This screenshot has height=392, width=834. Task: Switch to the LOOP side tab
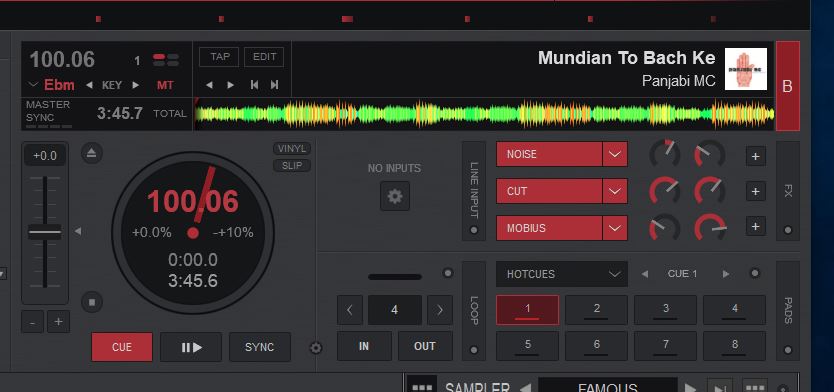(x=474, y=311)
